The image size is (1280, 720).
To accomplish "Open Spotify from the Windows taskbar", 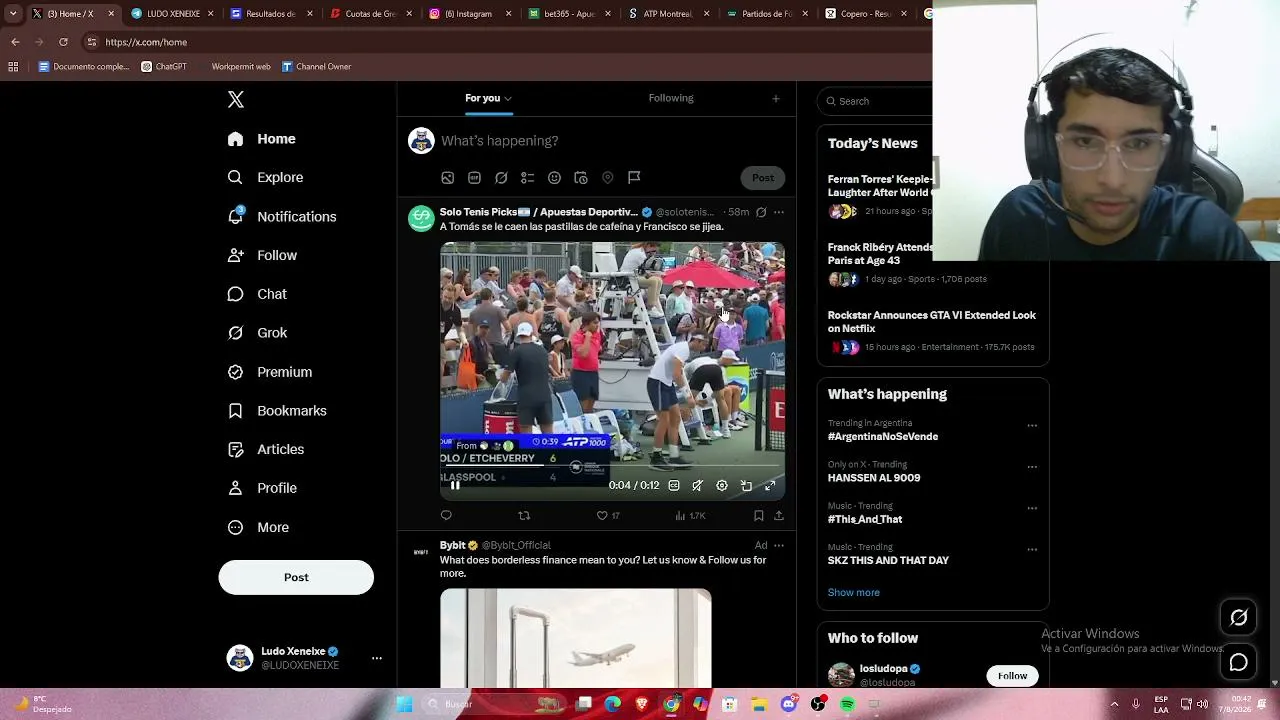I will click(847, 705).
